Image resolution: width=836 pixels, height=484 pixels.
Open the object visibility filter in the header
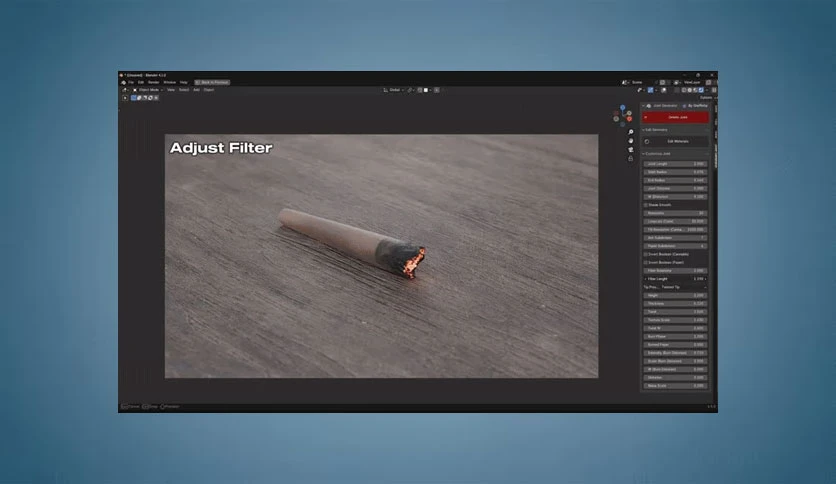point(640,90)
